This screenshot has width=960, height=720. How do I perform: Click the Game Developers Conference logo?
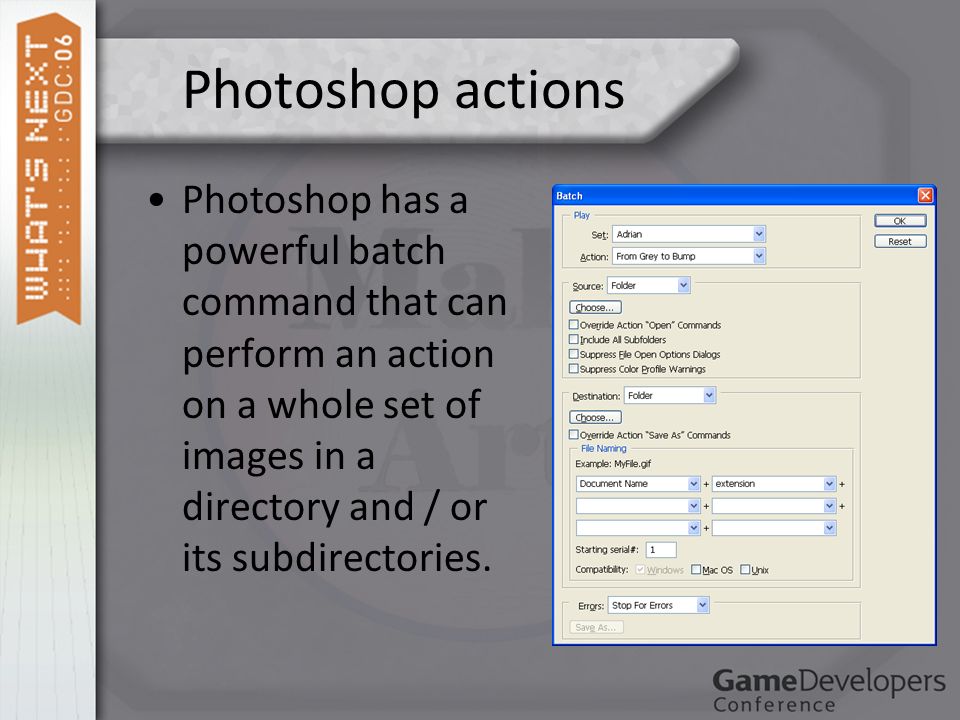tap(829, 690)
